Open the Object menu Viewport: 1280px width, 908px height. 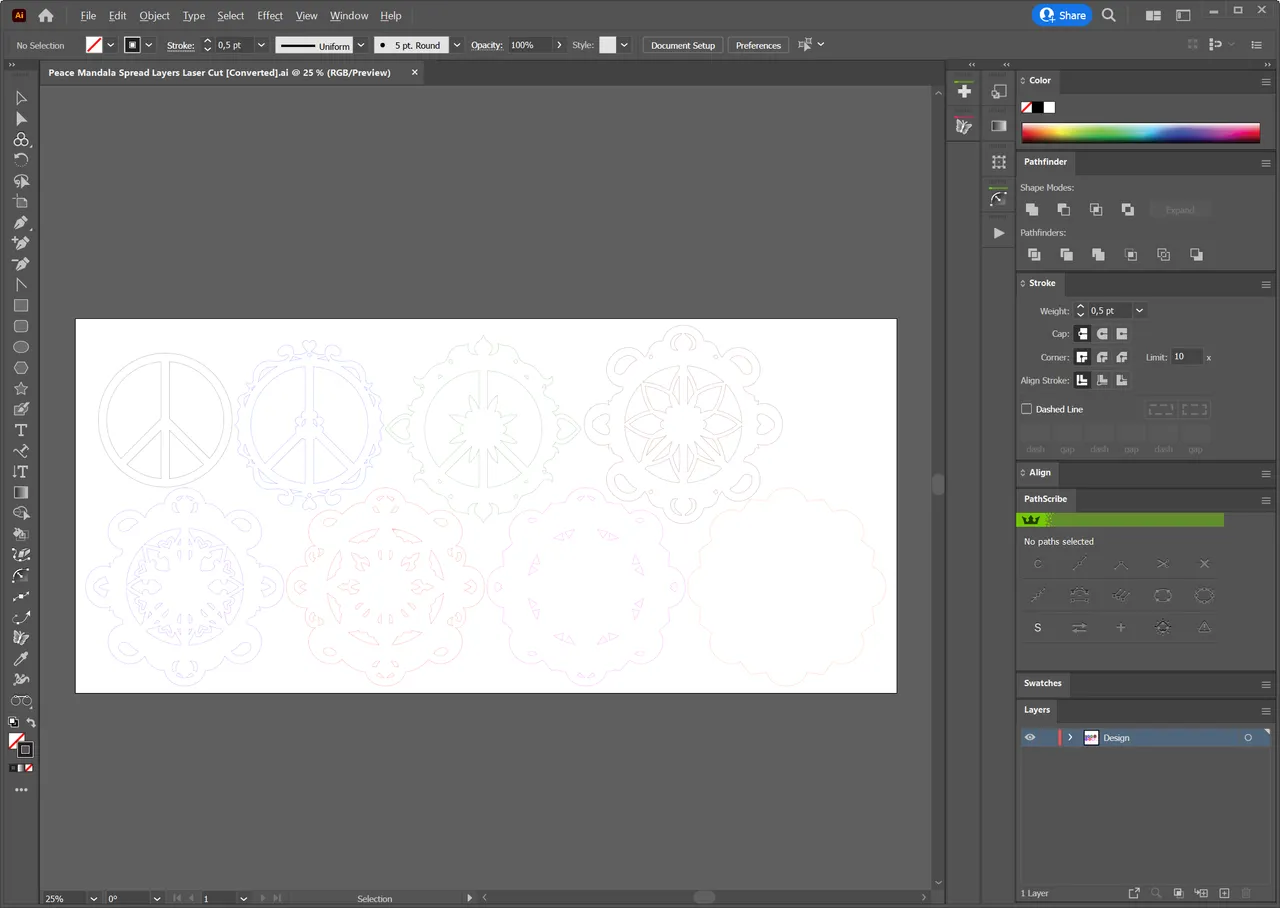[x=154, y=16]
